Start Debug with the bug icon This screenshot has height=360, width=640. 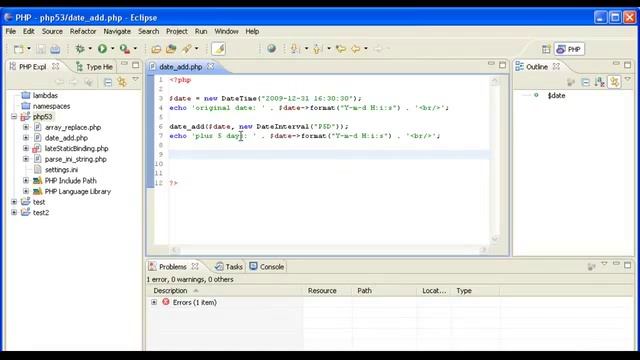(80, 49)
